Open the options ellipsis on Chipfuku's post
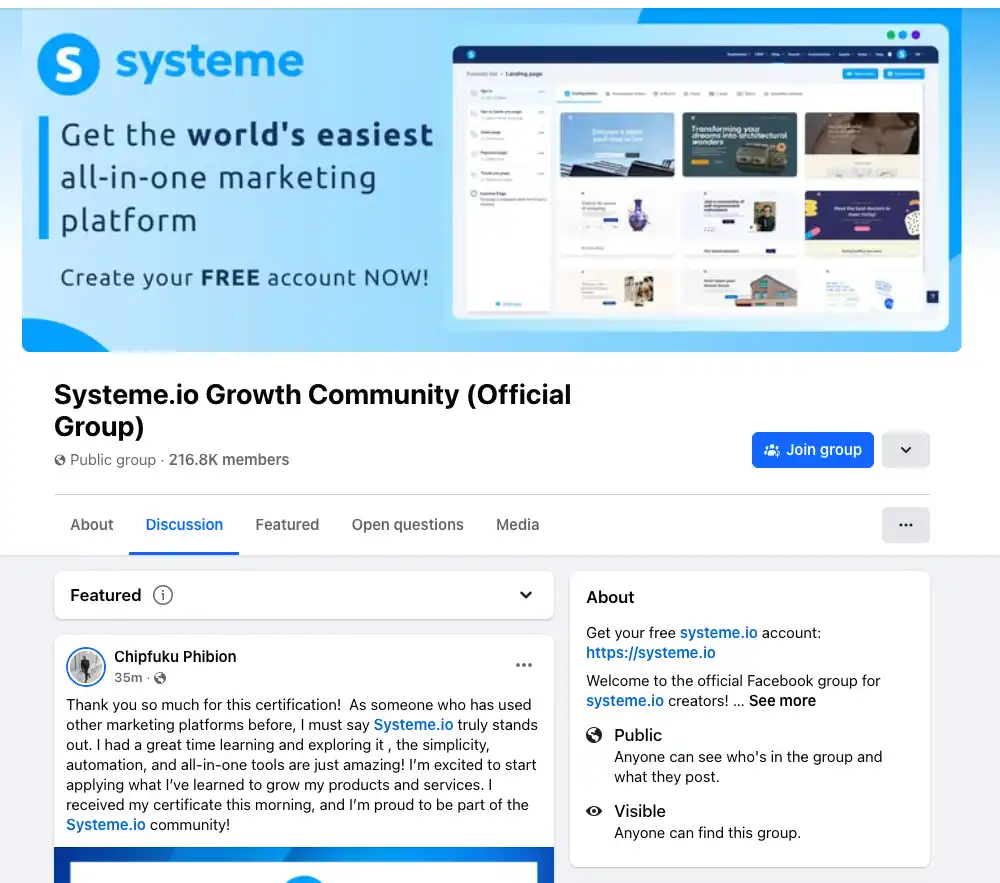Viewport: 1000px width, 883px height. point(524,665)
